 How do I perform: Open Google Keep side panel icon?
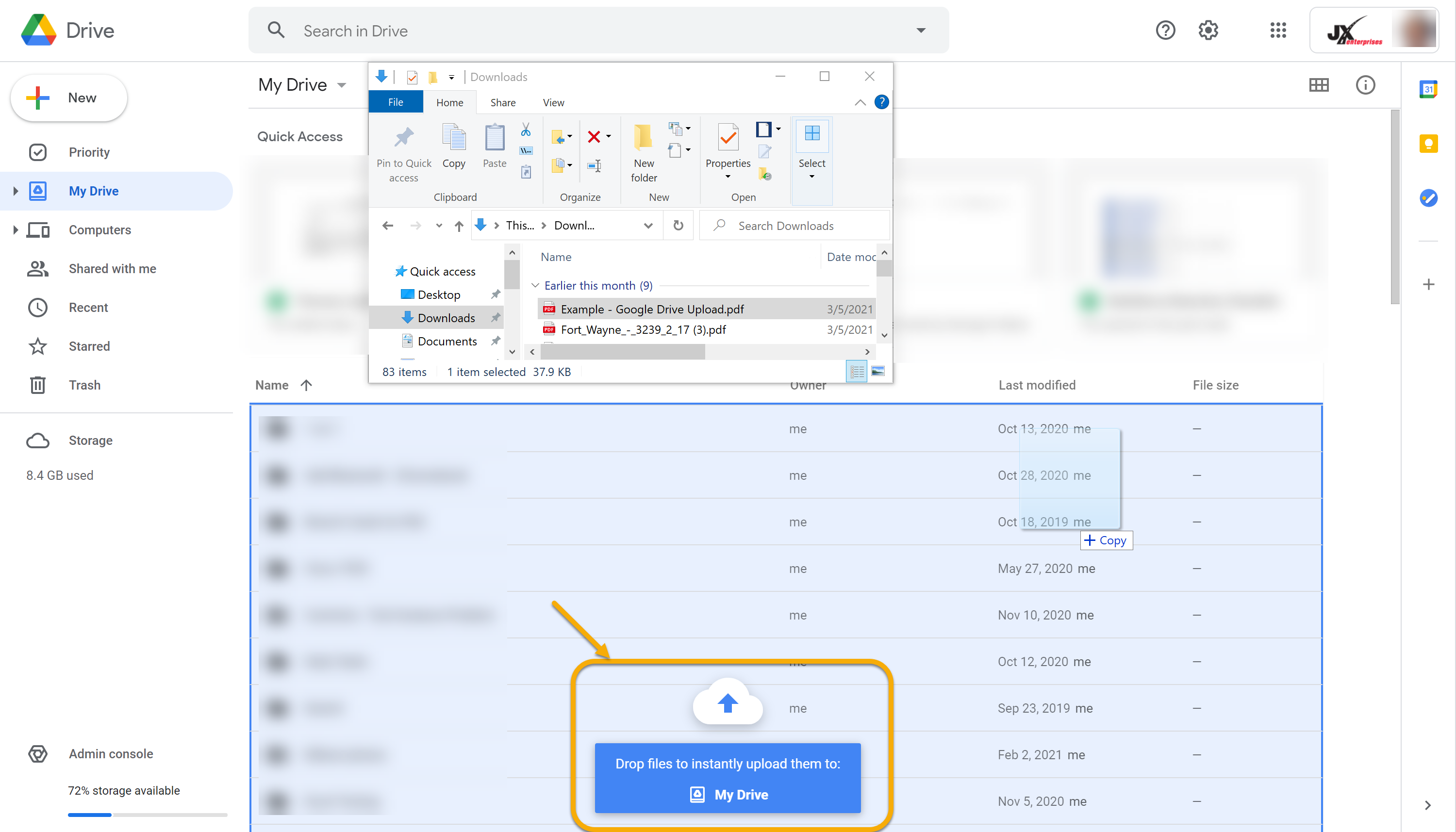[x=1427, y=144]
